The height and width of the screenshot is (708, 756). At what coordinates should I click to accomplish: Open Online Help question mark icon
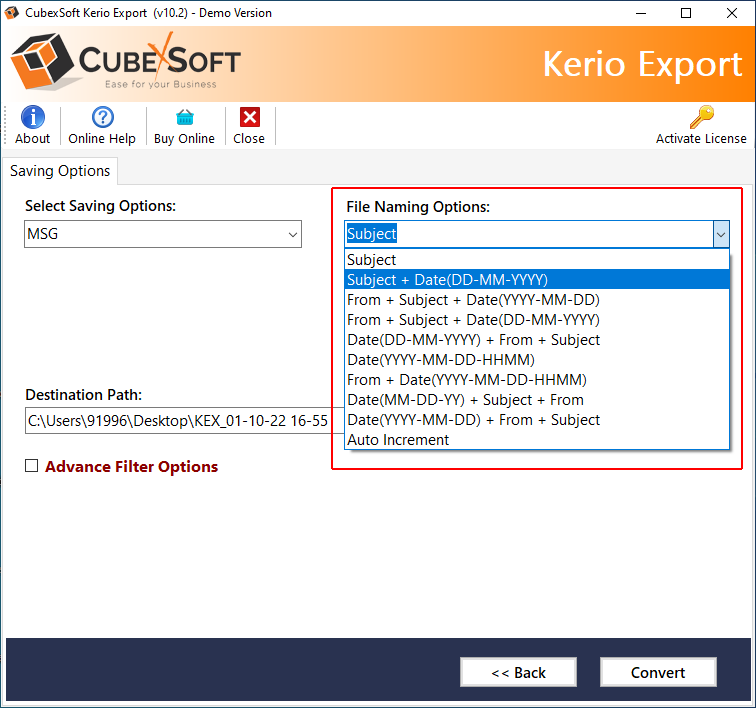pyautogui.click(x=103, y=117)
